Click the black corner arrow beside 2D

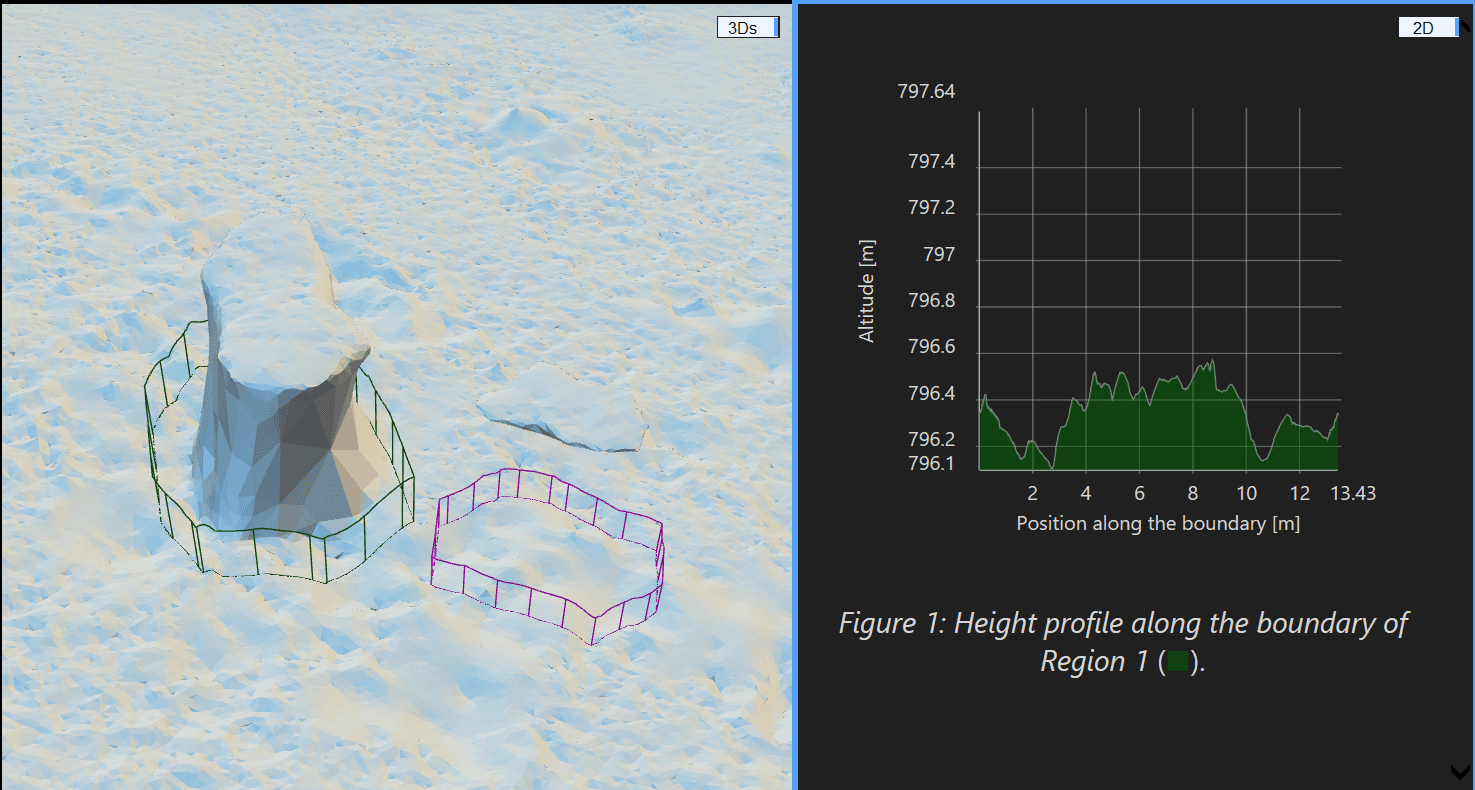pos(1467,27)
